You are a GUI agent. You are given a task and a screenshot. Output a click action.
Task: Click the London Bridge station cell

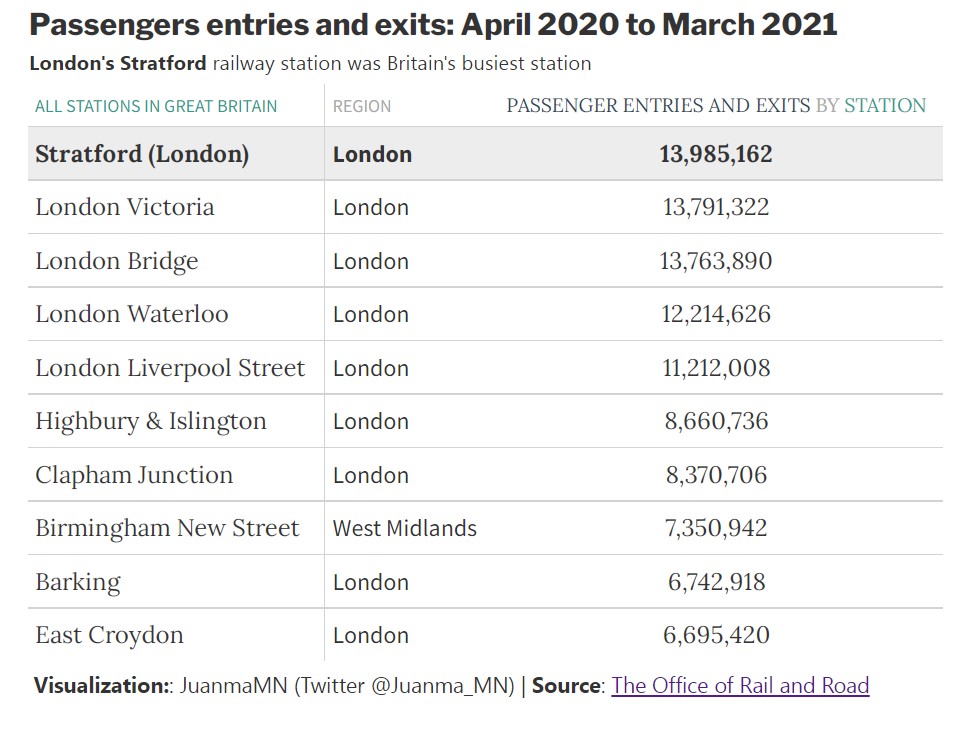(117, 261)
